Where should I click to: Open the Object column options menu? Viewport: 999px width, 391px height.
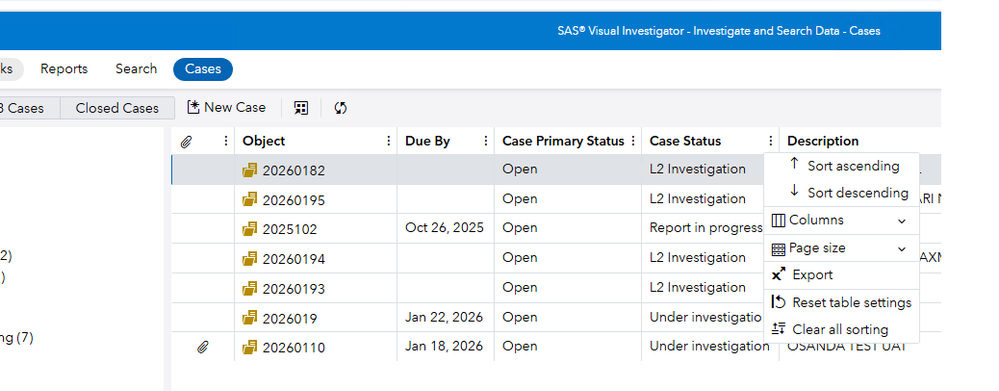[389, 141]
